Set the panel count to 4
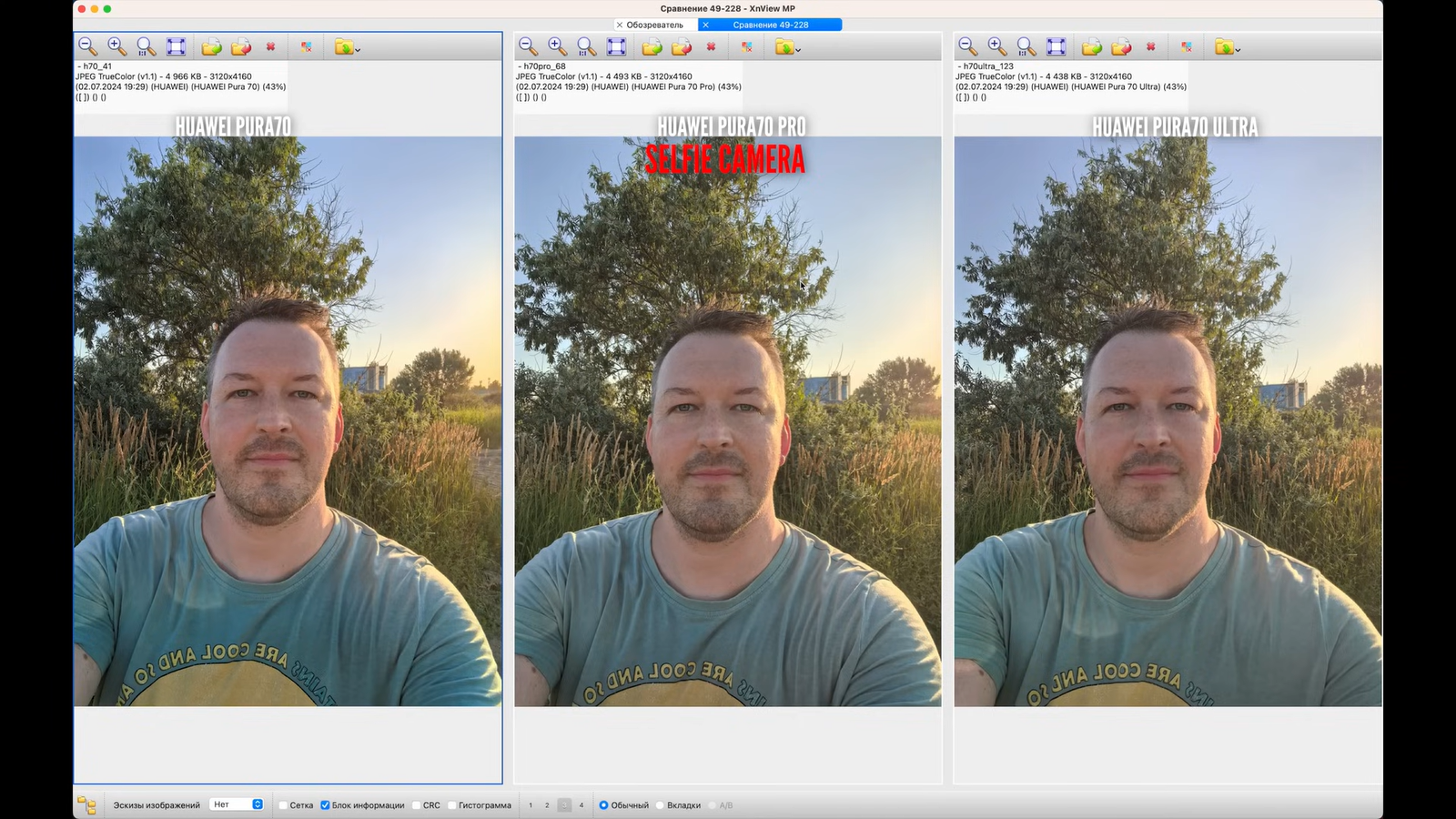The image size is (1456, 819). tap(581, 805)
